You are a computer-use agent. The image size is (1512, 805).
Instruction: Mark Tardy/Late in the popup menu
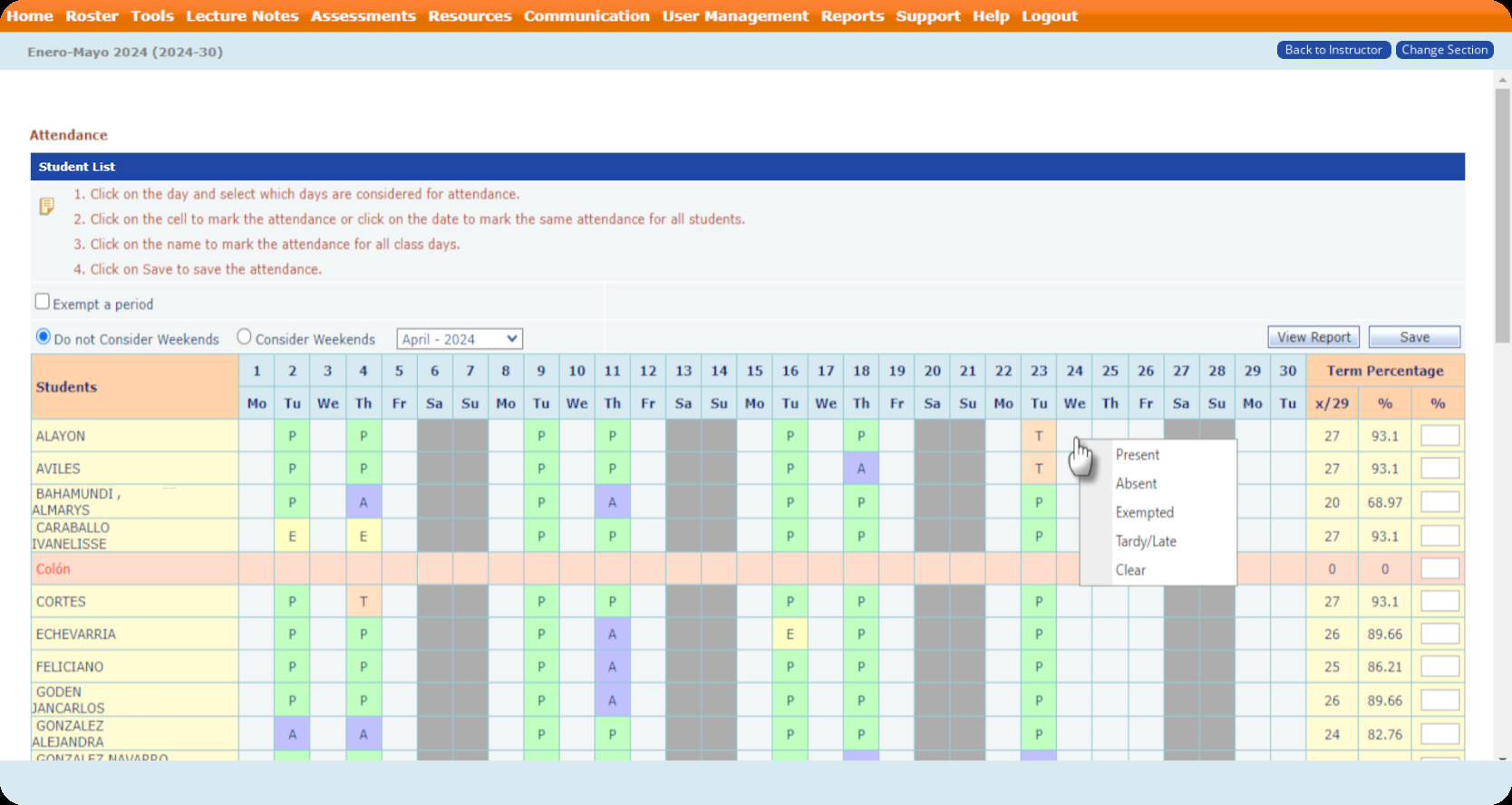tap(1145, 542)
